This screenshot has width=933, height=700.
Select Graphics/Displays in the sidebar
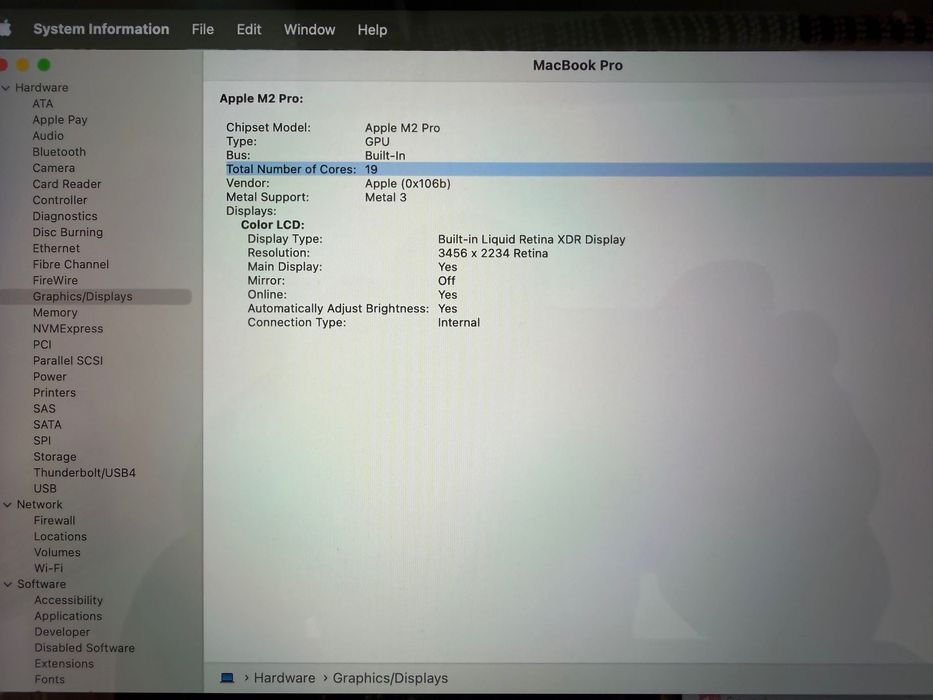(x=83, y=296)
